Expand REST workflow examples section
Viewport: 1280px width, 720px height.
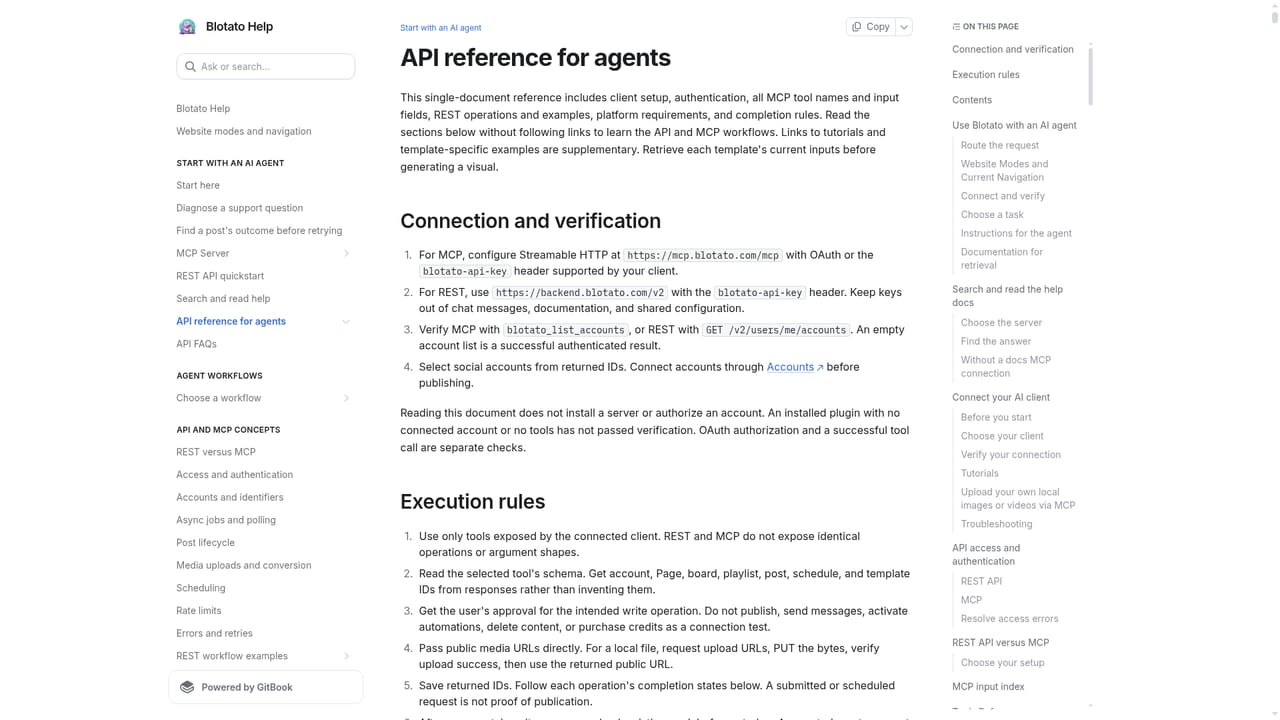[347, 657]
